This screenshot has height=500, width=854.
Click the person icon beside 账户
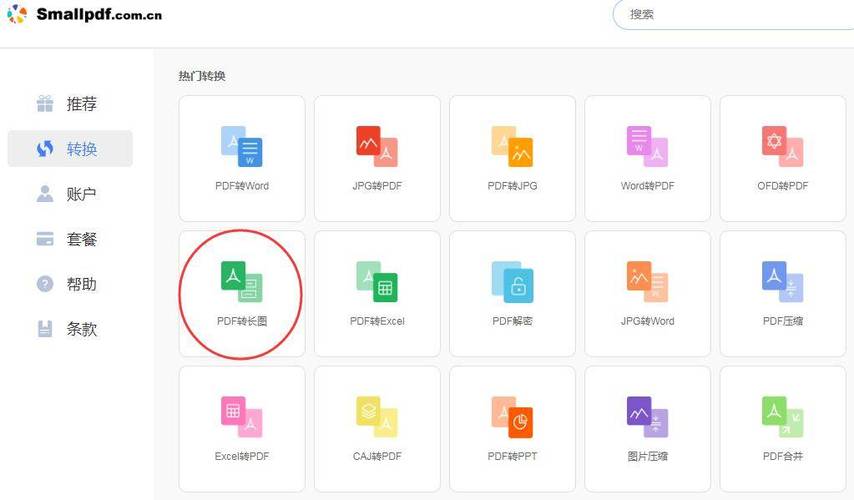pyautogui.click(x=45, y=194)
